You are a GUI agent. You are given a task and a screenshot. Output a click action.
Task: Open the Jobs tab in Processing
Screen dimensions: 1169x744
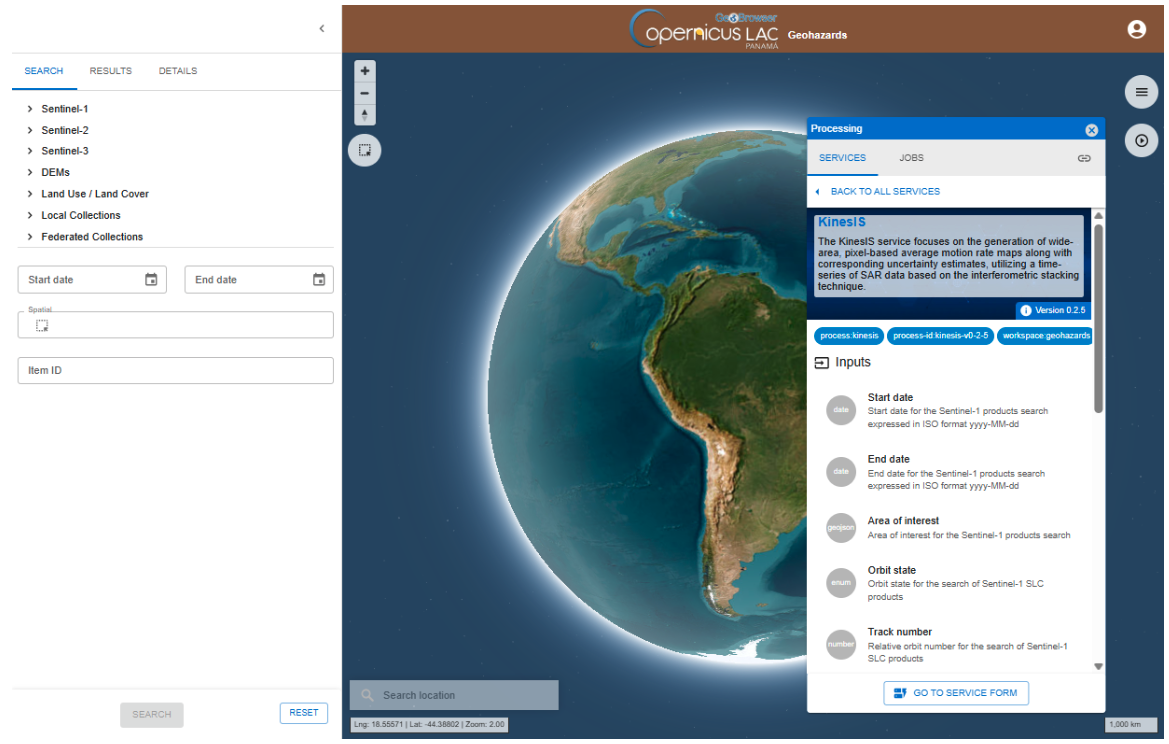click(911, 158)
